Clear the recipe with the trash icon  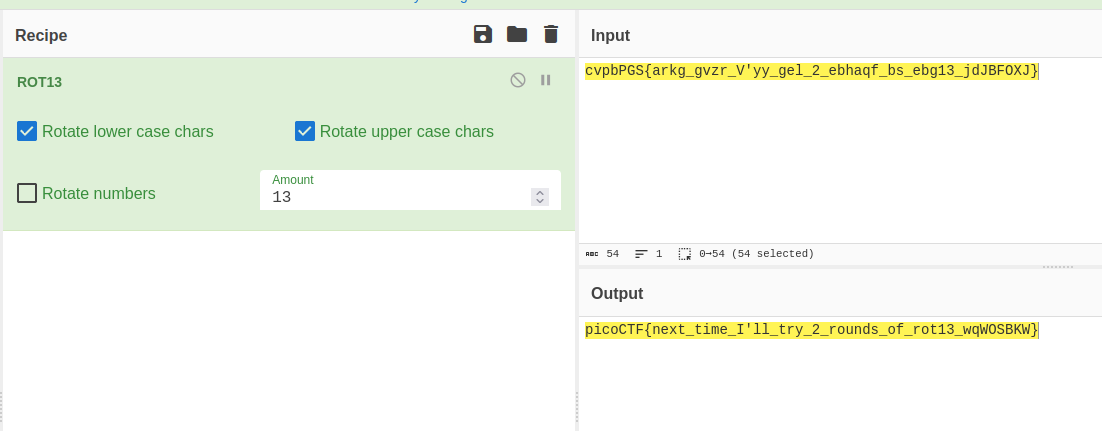point(551,34)
